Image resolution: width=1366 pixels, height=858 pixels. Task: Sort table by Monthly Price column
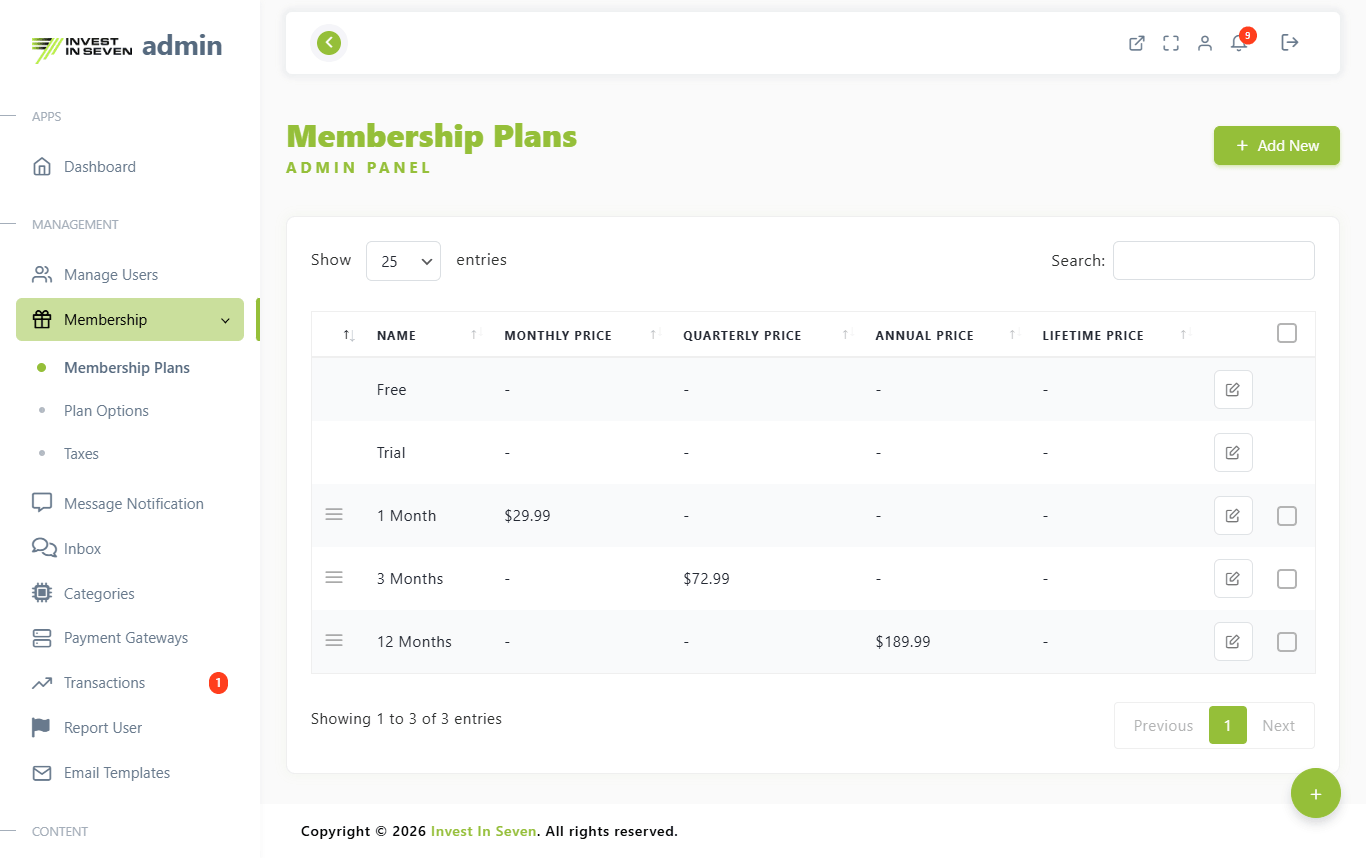(x=558, y=335)
